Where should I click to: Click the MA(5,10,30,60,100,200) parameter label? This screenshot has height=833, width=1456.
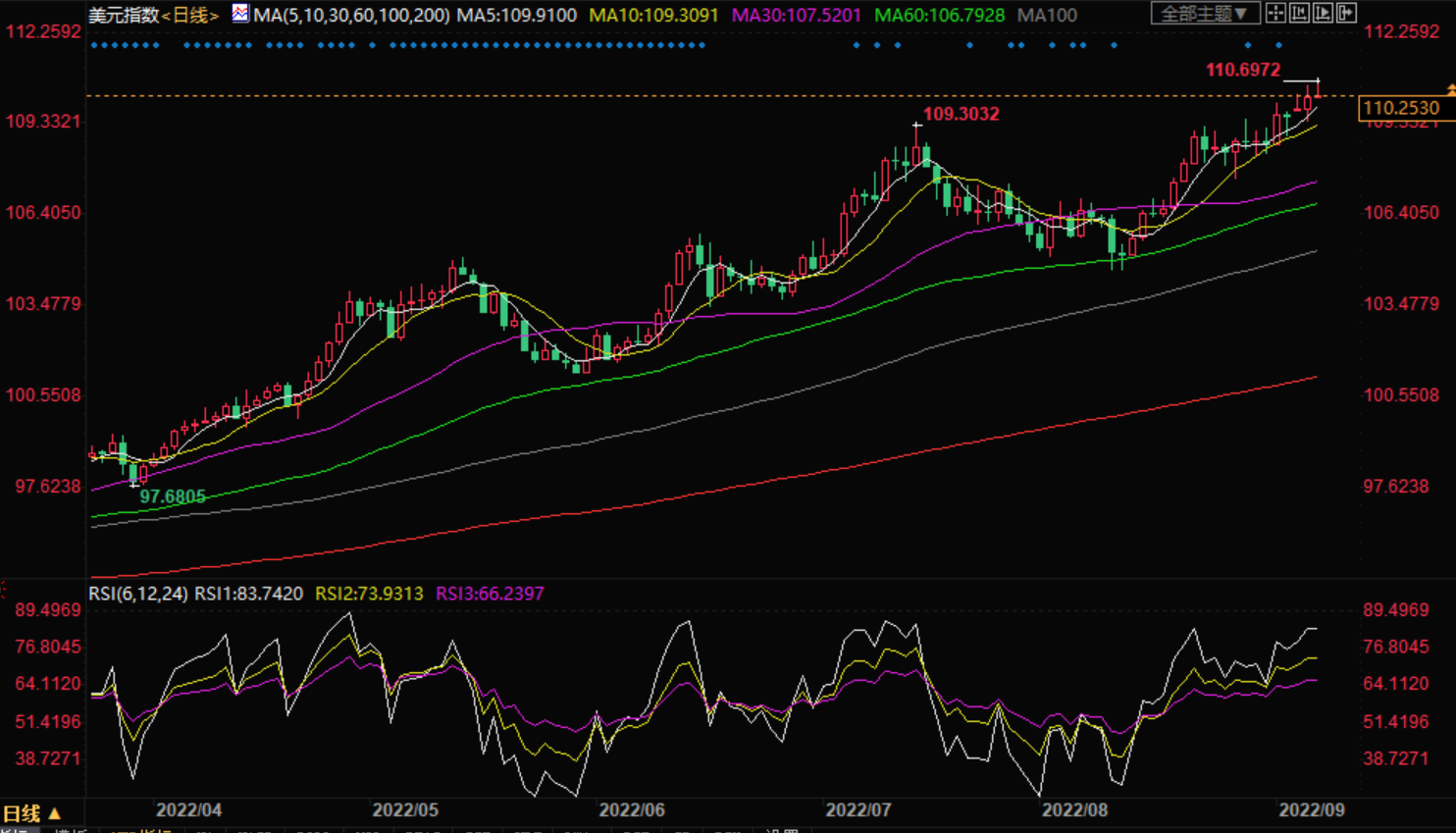[351, 16]
